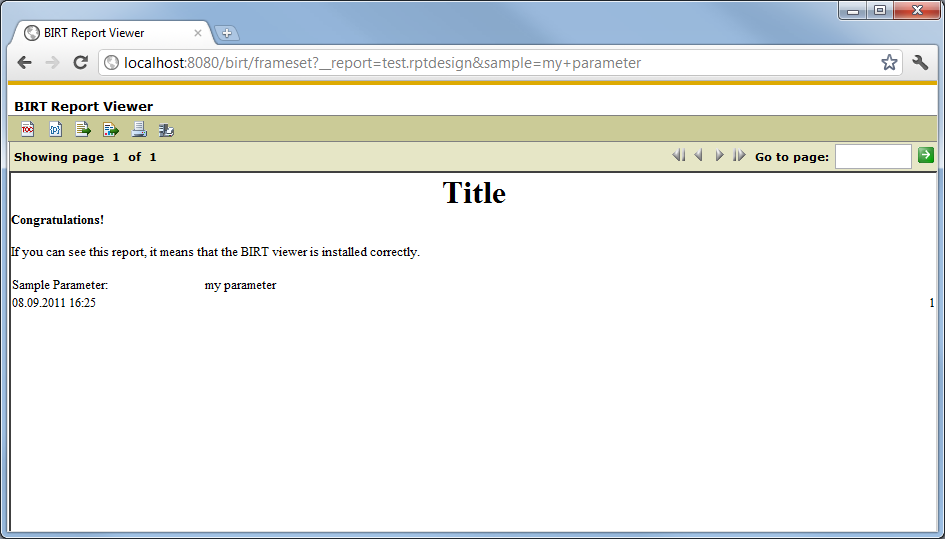Minimize the browser window
This screenshot has width=945, height=539.
pyautogui.click(x=852, y=10)
